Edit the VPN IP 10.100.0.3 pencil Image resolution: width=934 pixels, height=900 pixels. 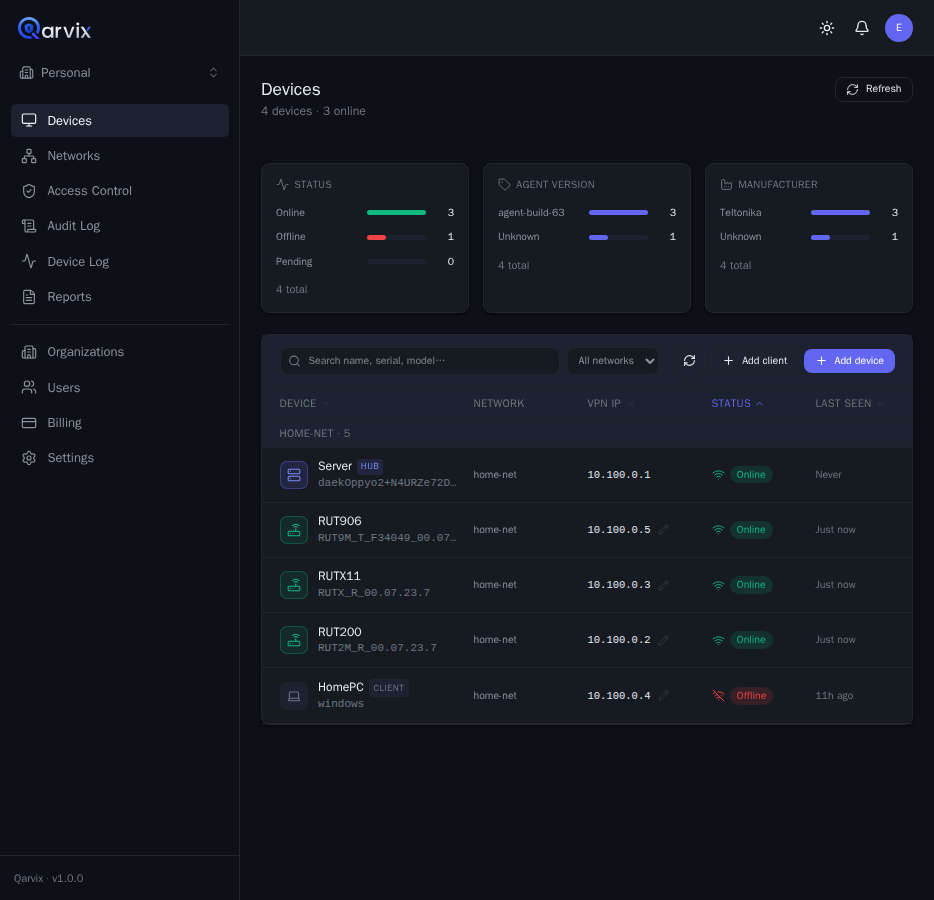[x=664, y=585]
